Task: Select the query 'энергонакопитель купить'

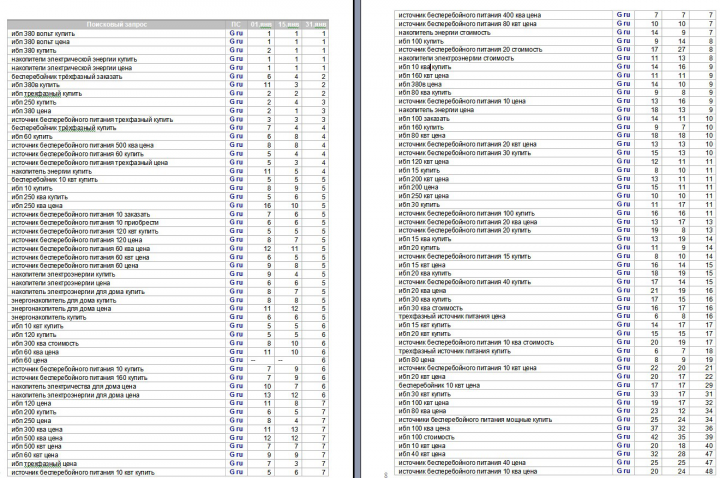Action: (x=49, y=317)
